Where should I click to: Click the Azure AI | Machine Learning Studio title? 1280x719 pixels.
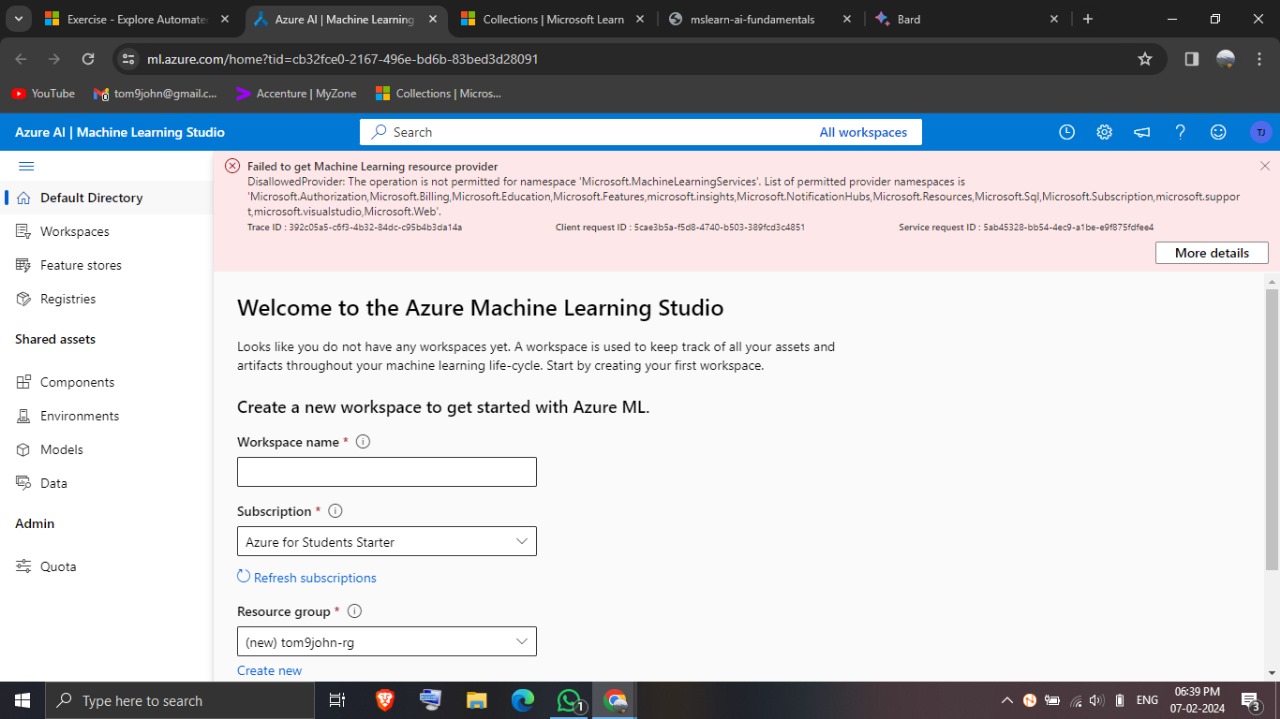click(x=120, y=132)
